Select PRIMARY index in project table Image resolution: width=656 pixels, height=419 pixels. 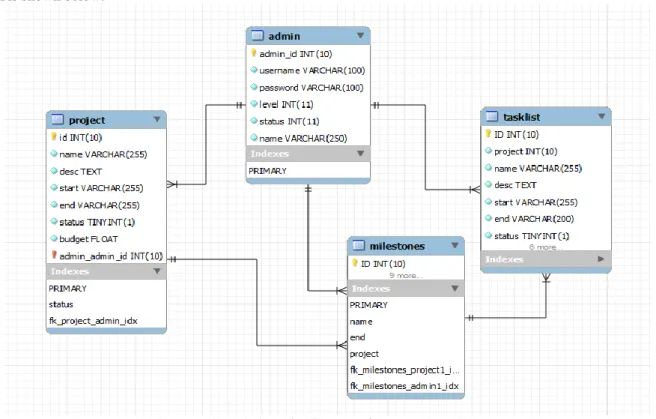coord(67,289)
